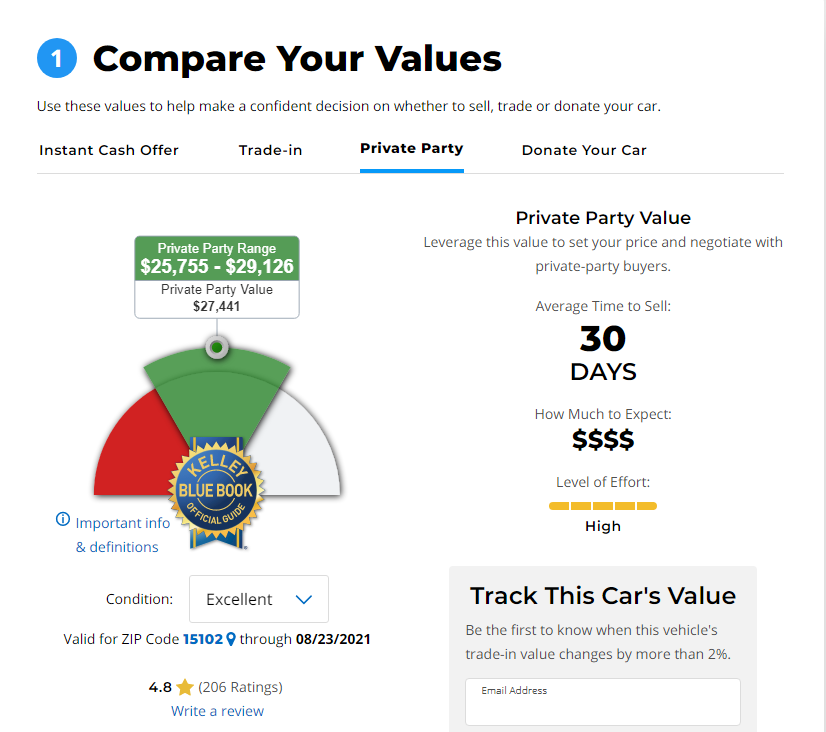
Task: Switch to the Instant Cash Offer tab
Action: point(109,150)
